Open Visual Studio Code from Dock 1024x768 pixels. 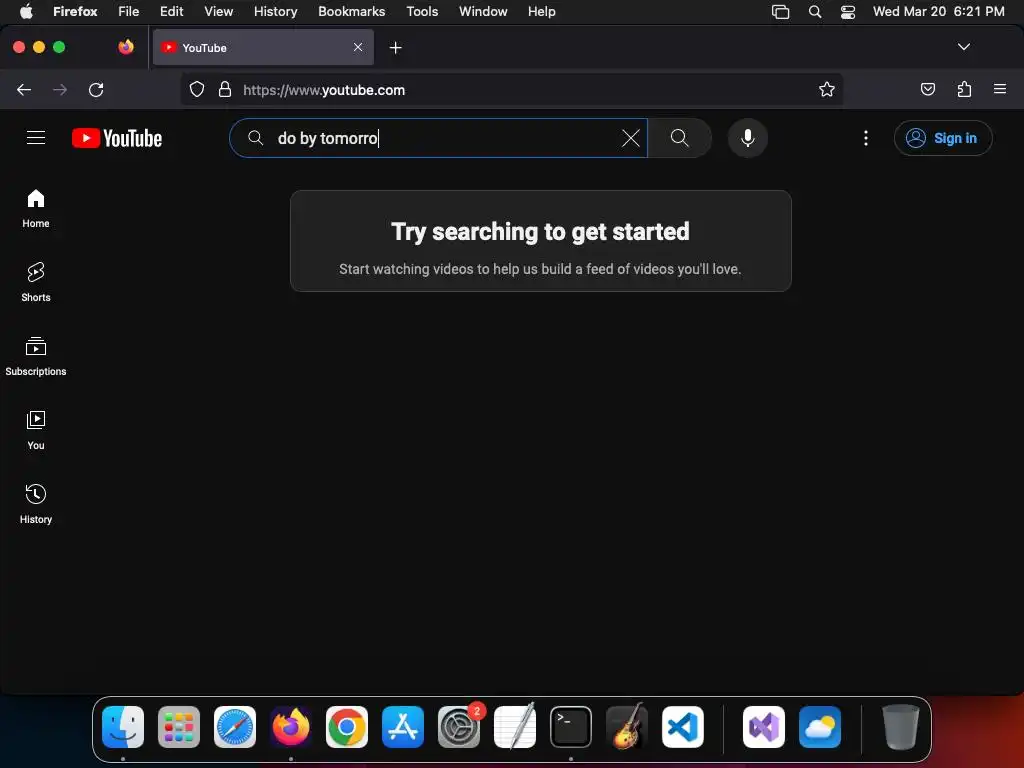(x=682, y=727)
